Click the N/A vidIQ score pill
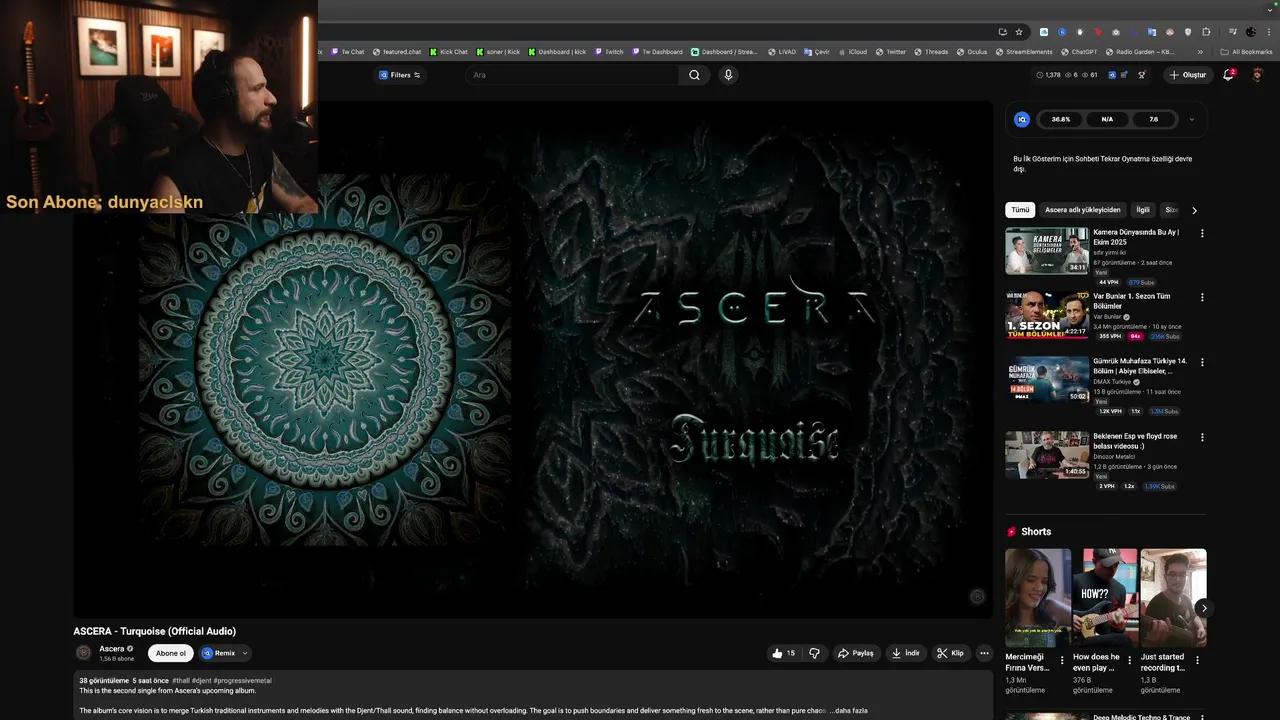Image resolution: width=1280 pixels, height=720 pixels. [x=1107, y=119]
